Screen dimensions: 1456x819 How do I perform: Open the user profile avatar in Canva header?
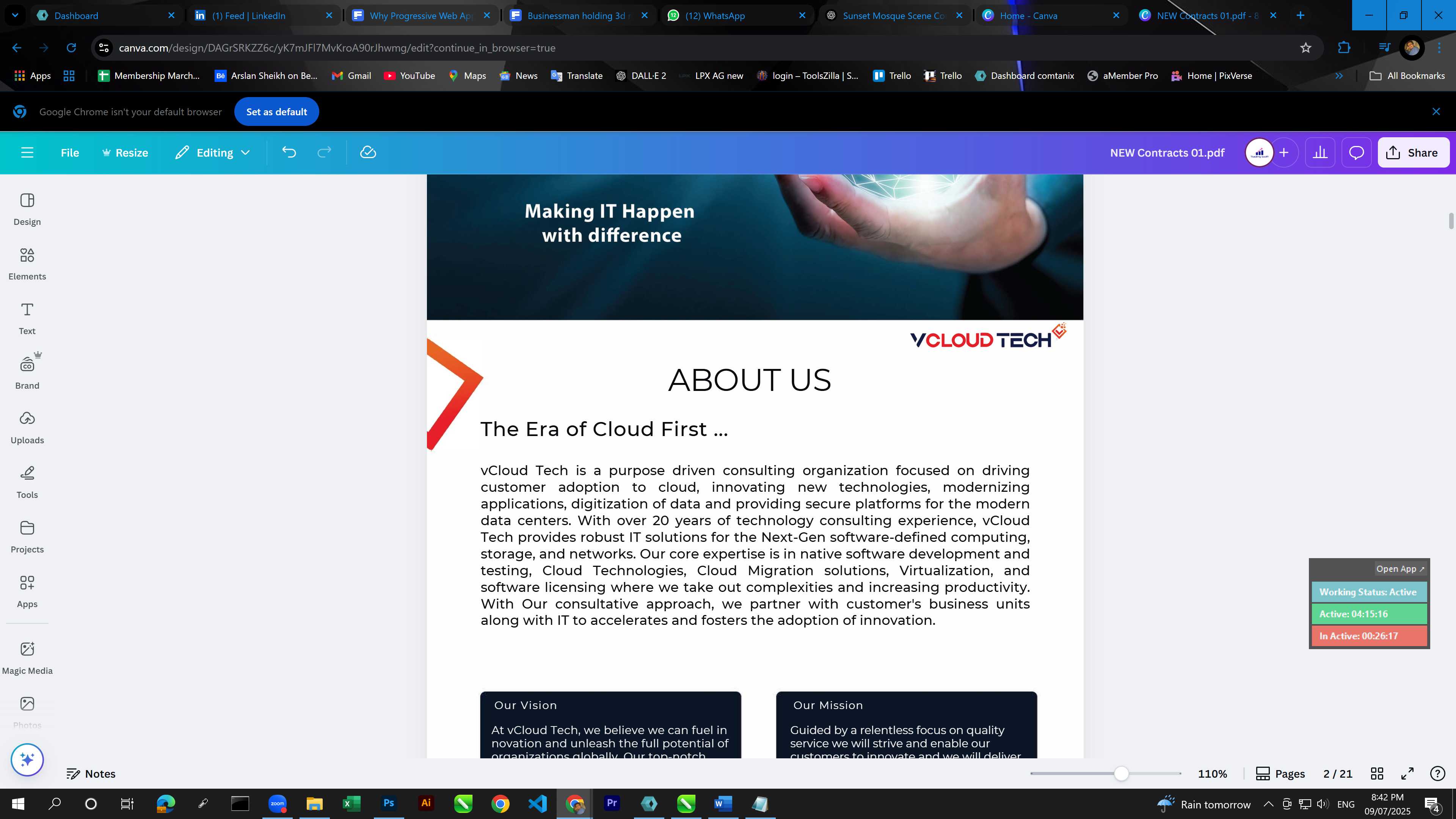[1259, 152]
